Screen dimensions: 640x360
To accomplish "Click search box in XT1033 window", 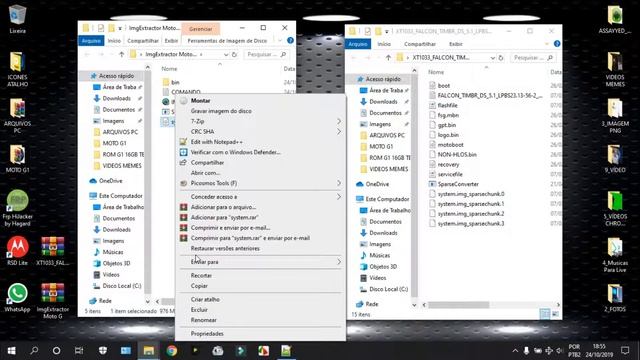I will coord(533,58).
